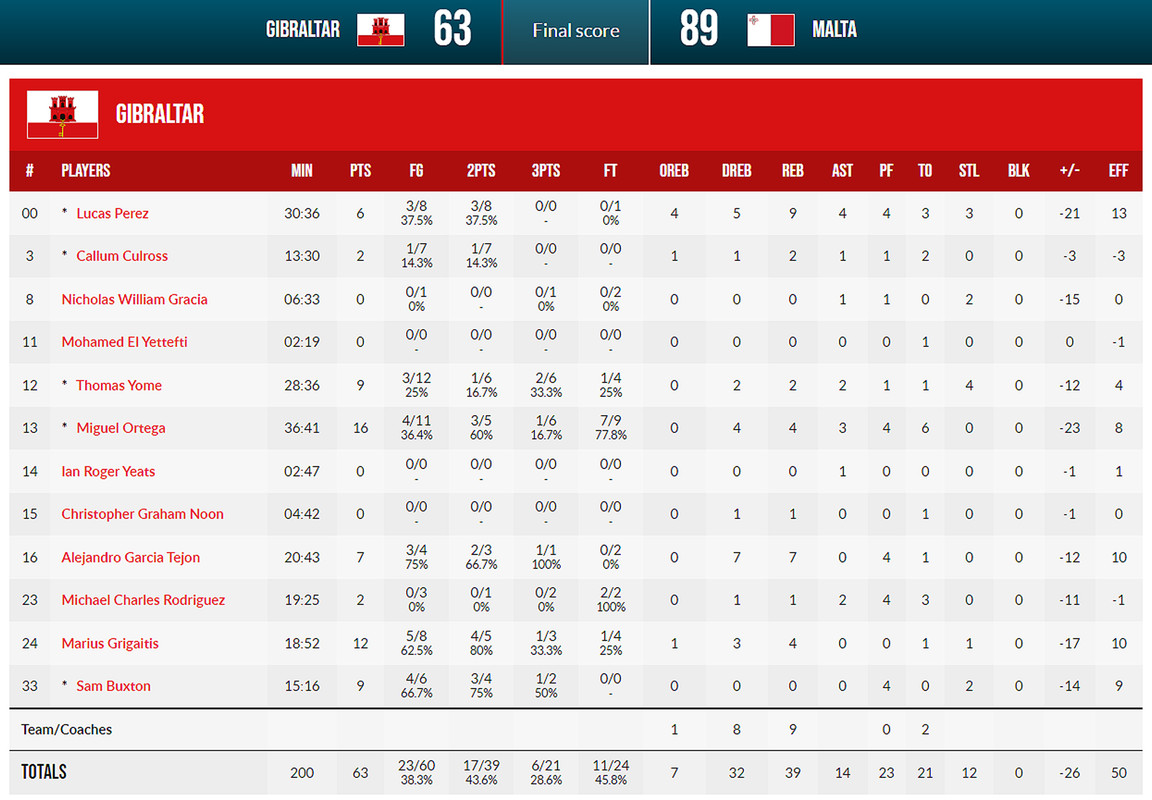Click the EFF column header
1152x800 pixels.
click(1118, 170)
